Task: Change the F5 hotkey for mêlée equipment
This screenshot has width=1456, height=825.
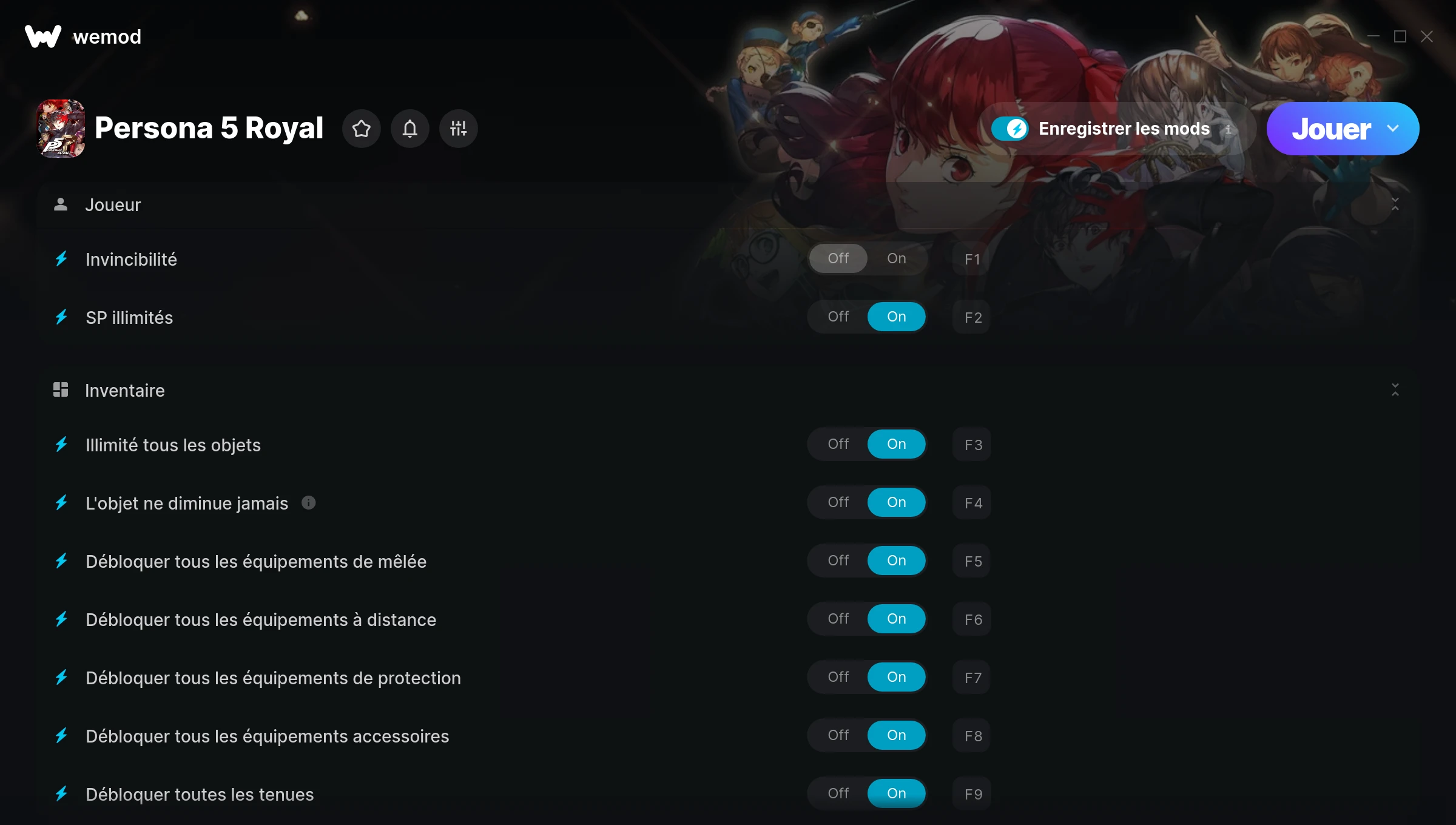Action: [972, 561]
